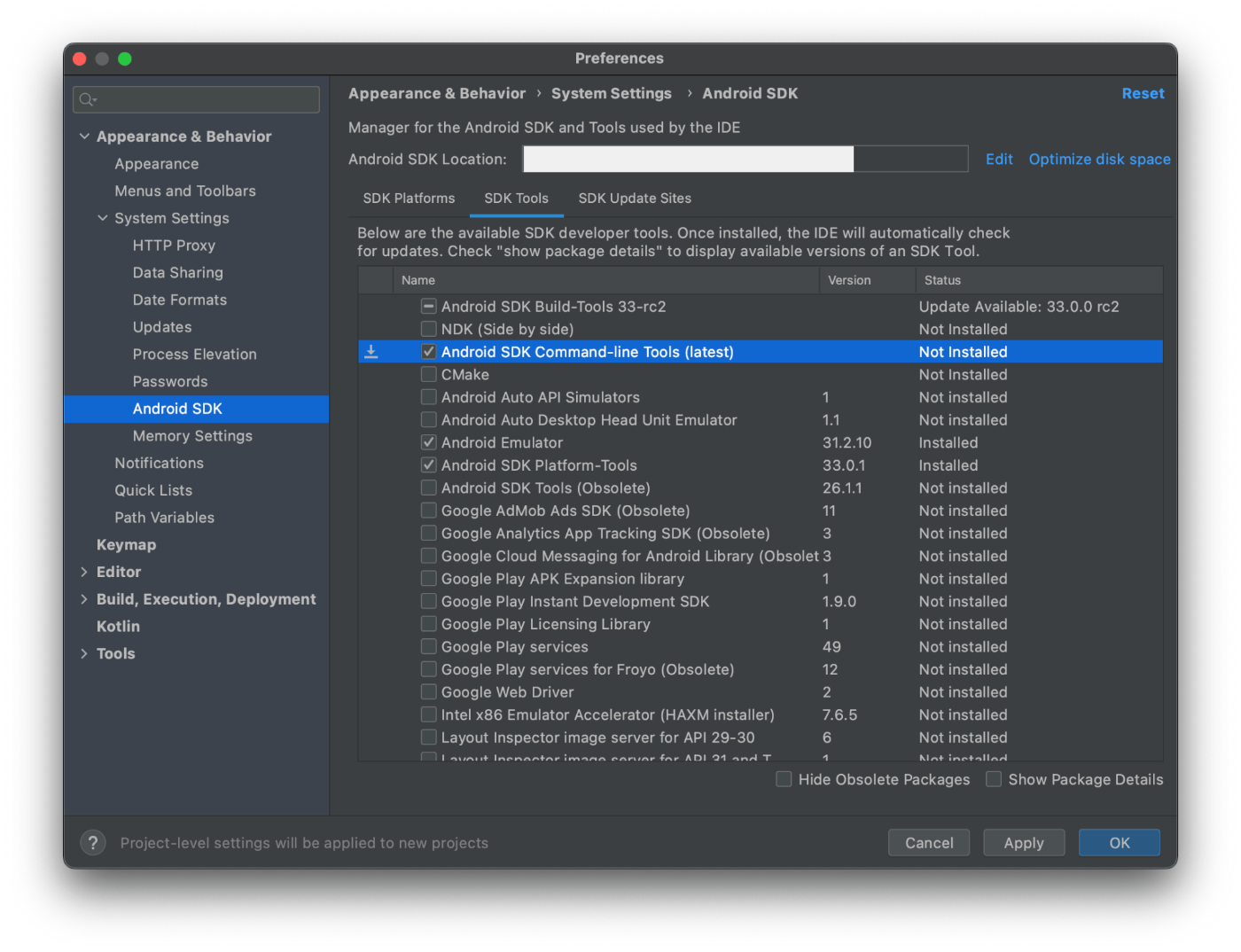Expand the Tools section

point(84,653)
